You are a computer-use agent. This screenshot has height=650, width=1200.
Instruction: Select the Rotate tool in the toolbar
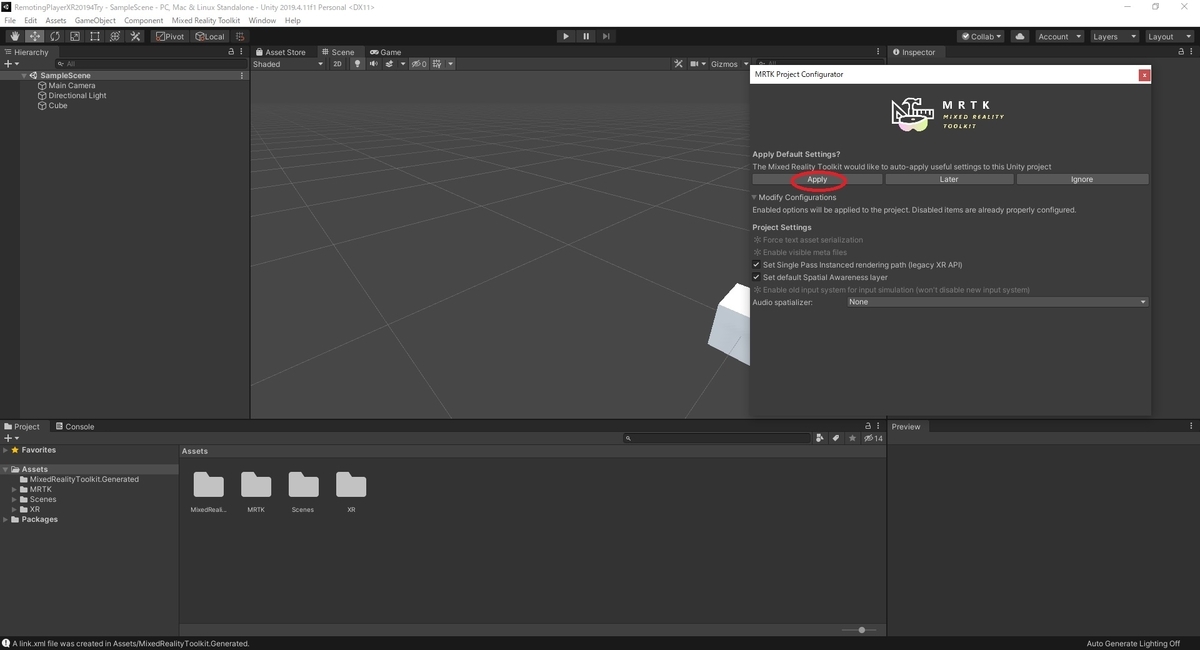point(54,37)
